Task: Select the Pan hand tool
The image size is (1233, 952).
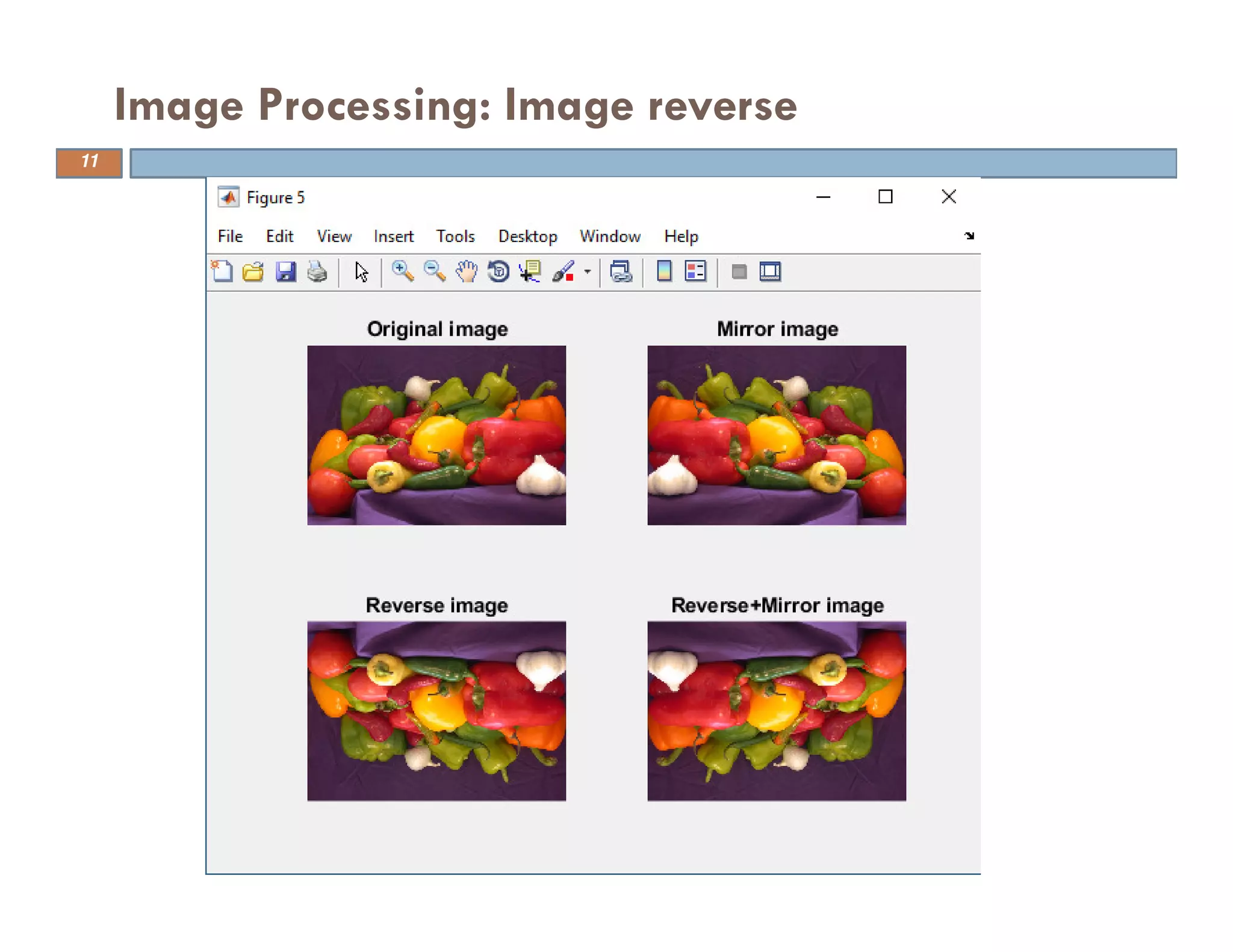Action: point(466,272)
